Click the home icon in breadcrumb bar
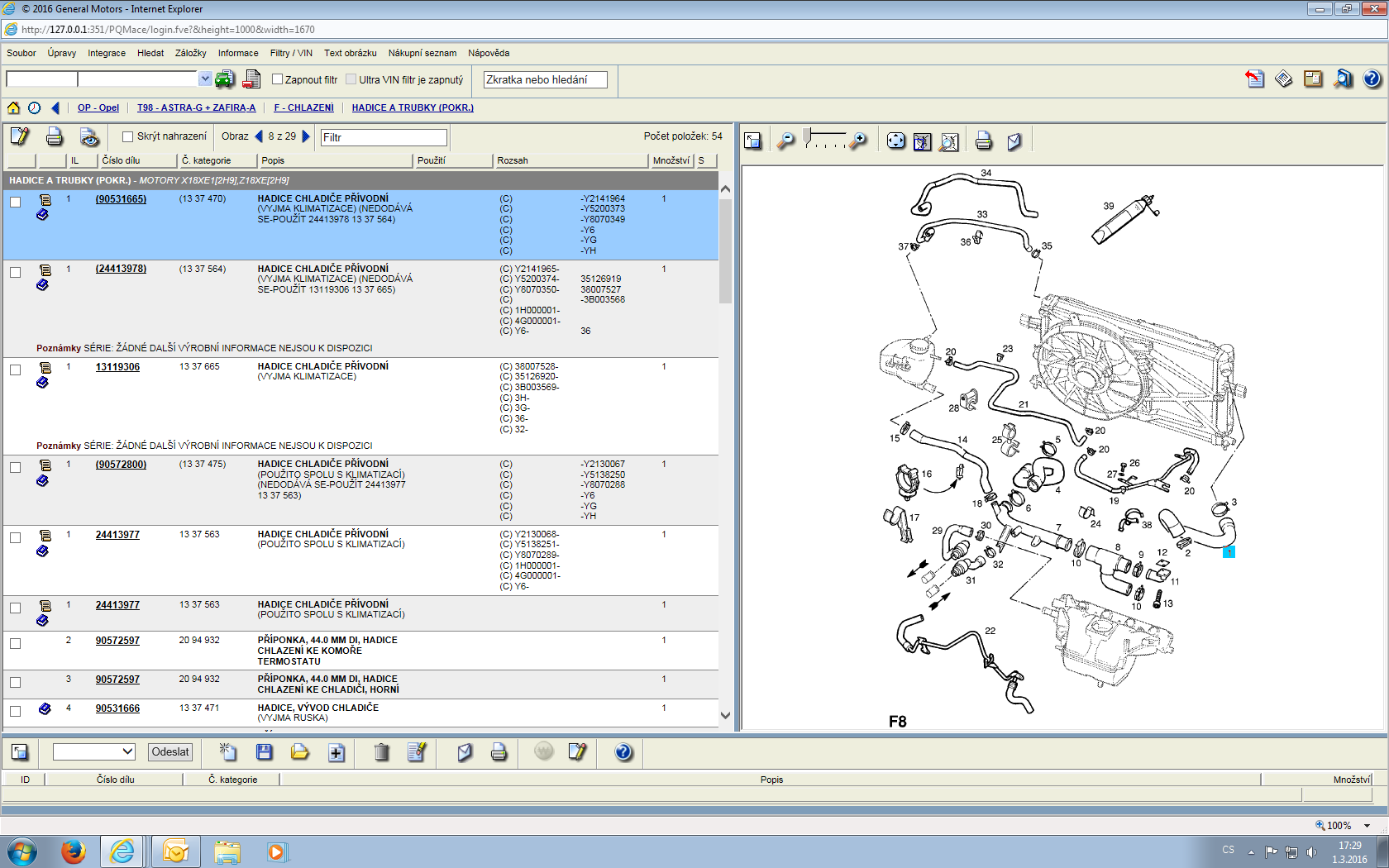The image size is (1389, 868). tap(13, 107)
